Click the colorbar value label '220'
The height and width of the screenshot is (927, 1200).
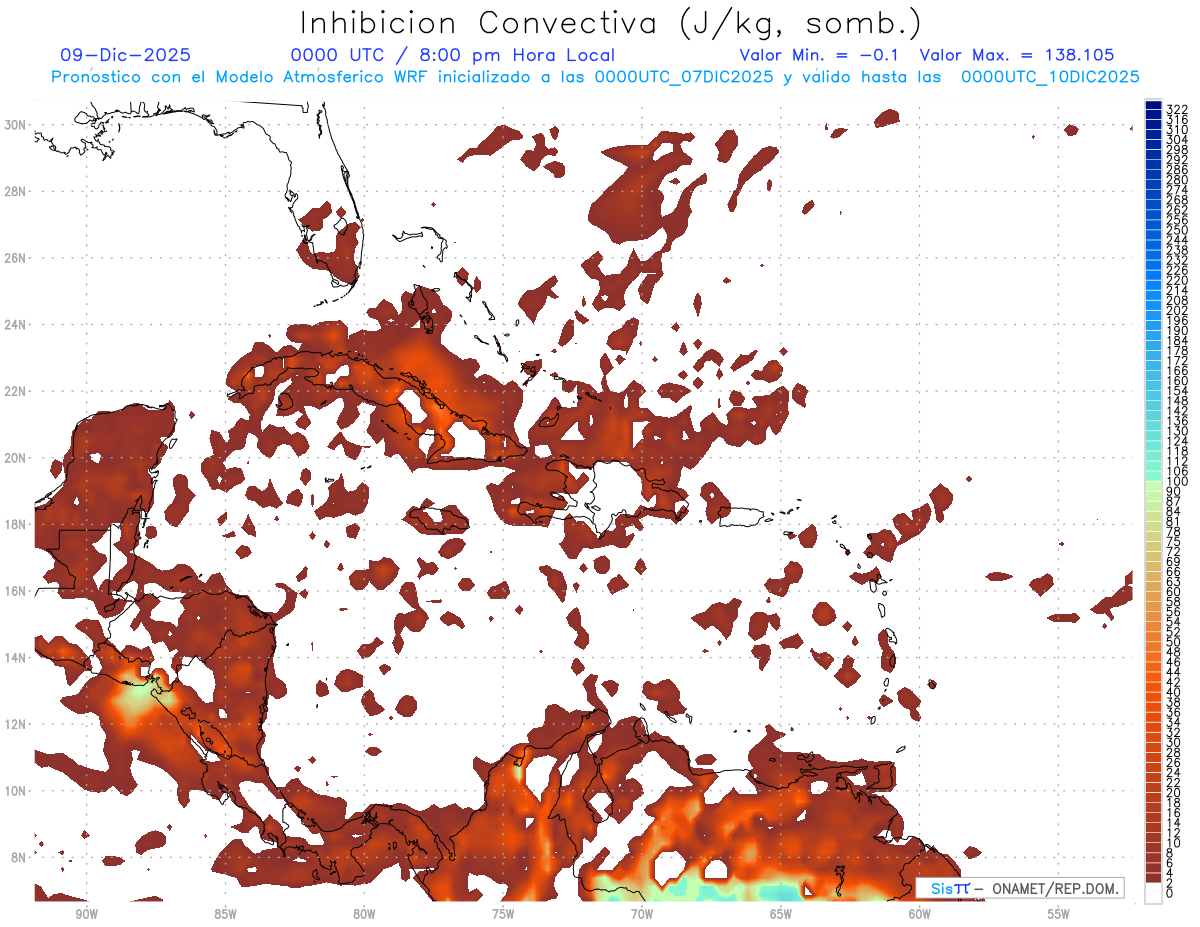coord(1177,280)
